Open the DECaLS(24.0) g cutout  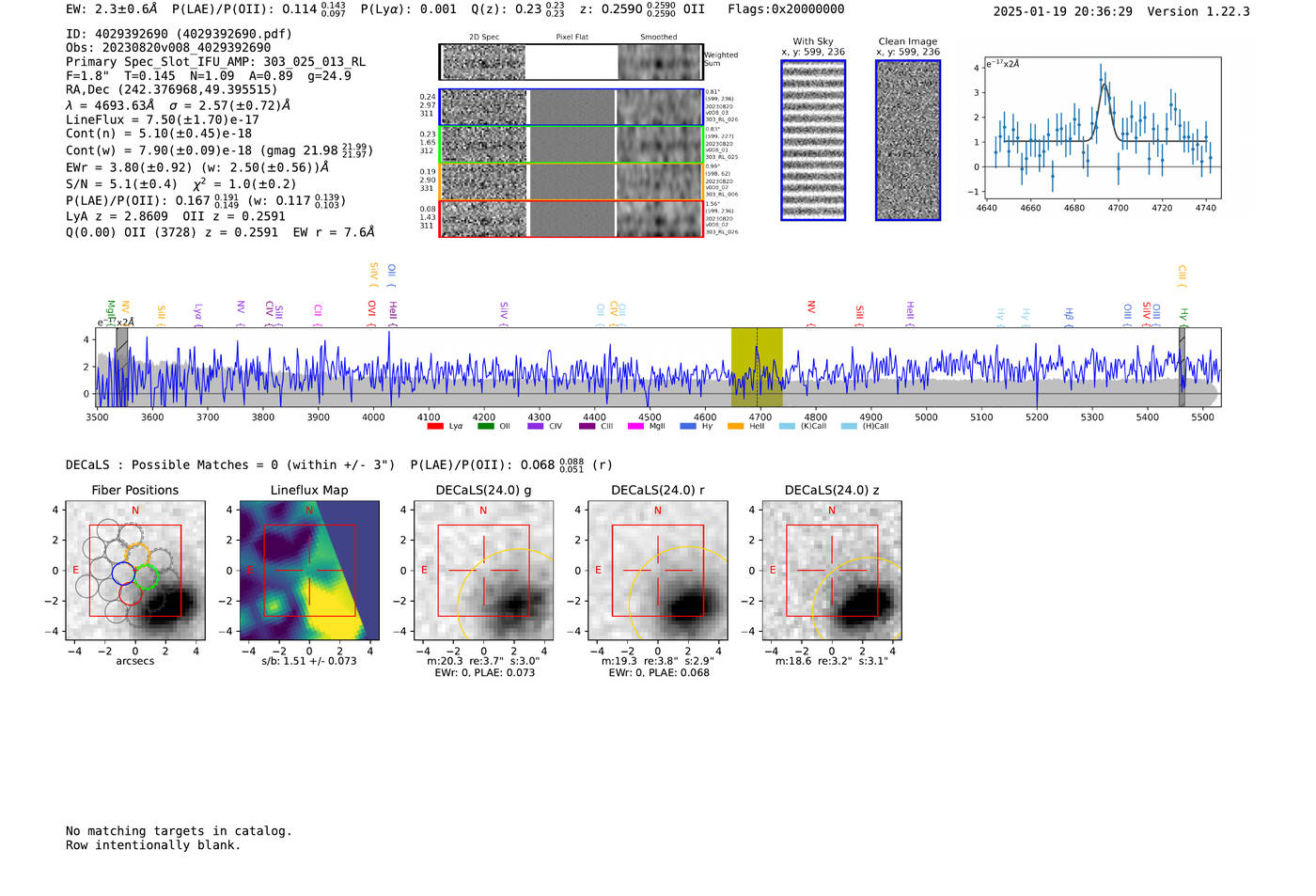[x=483, y=570]
